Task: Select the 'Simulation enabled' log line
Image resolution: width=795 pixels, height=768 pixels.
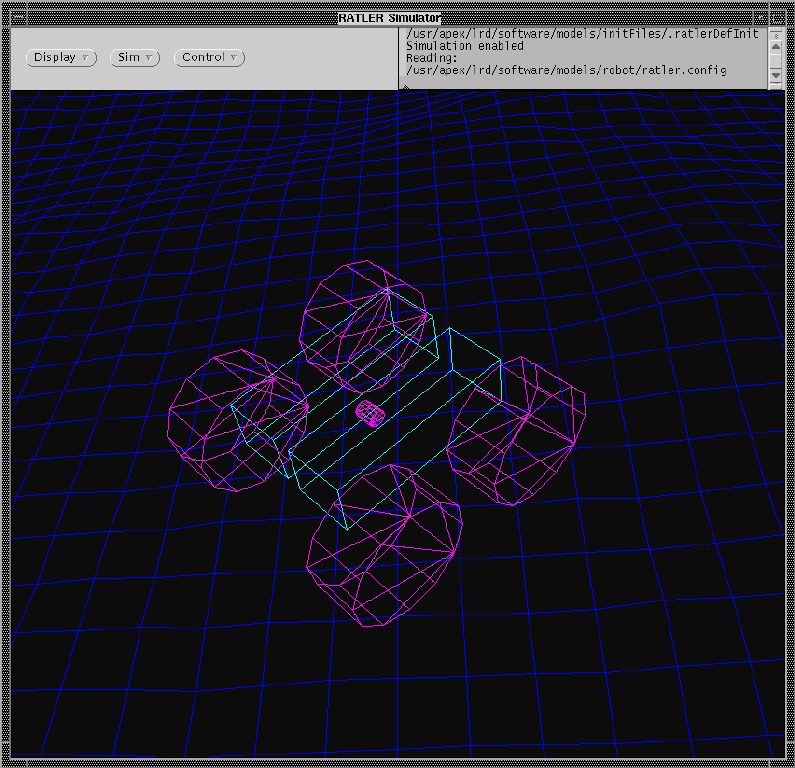Action: point(464,46)
